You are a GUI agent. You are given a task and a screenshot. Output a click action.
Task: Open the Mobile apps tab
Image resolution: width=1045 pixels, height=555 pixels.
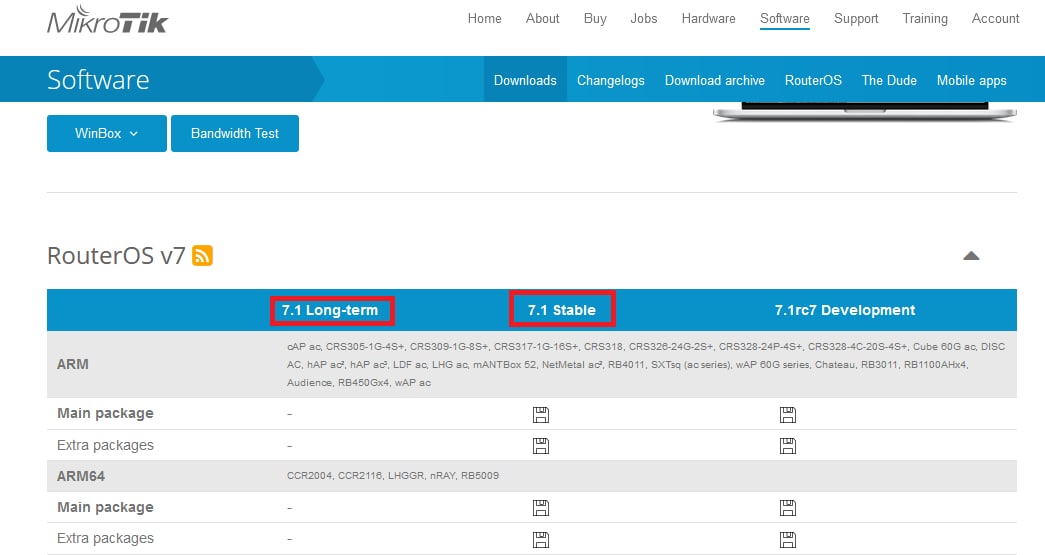tap(972, 80)
